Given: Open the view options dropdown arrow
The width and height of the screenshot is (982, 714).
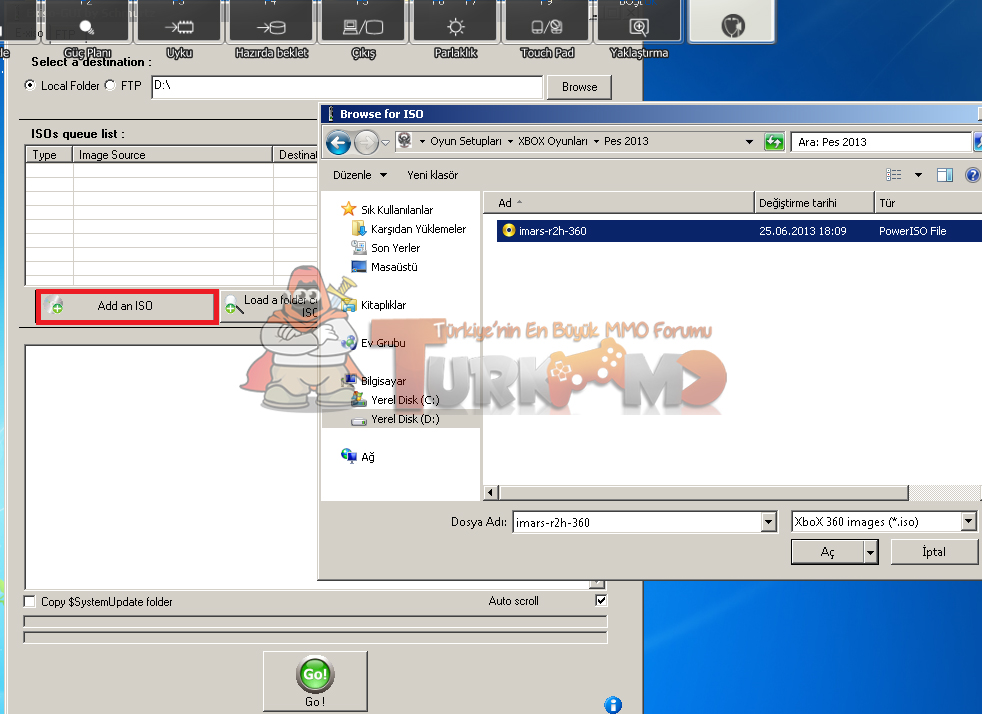Looking at the screenshot, I should [918, 175].
